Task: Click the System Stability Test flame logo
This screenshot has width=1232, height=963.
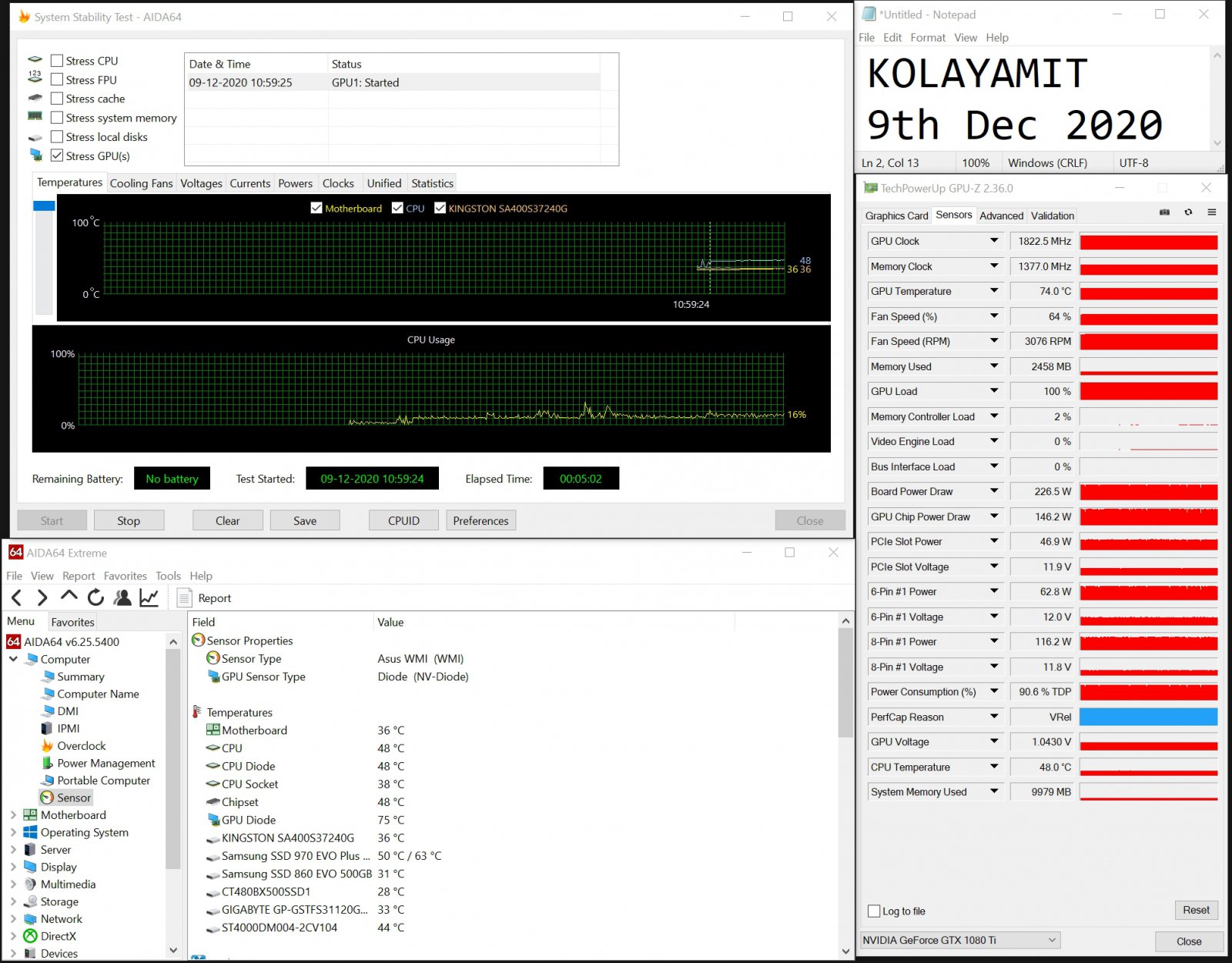Action: (x=24, y=16)
